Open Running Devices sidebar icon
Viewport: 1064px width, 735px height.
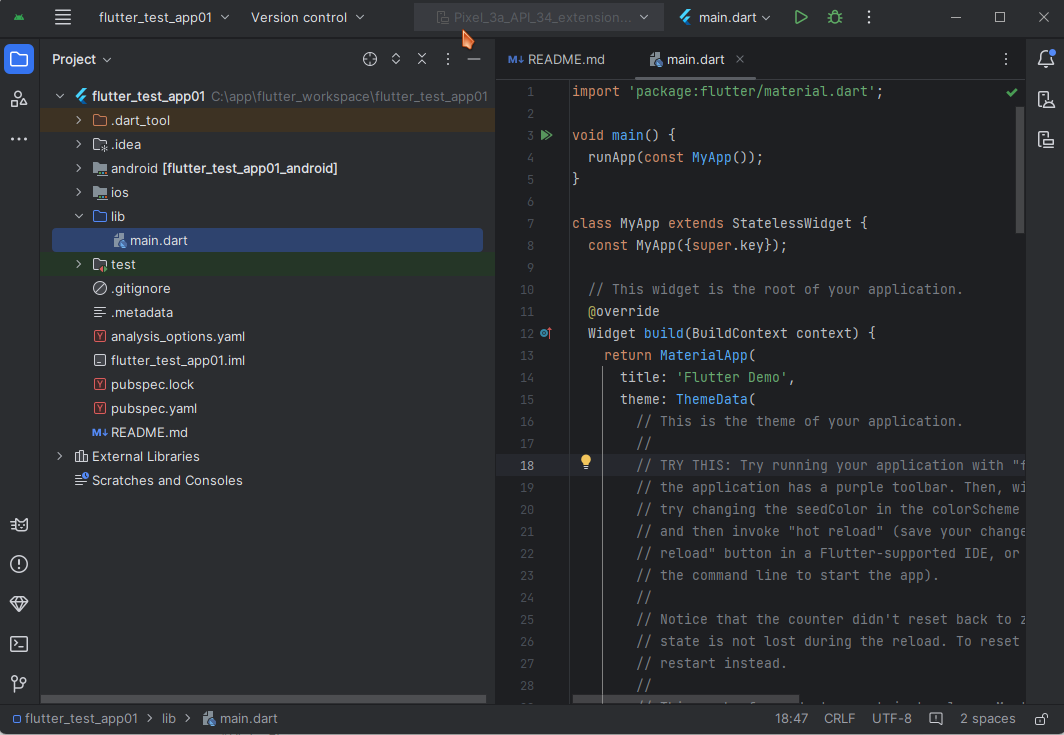pyautogui.click(x=1046, y=139)
